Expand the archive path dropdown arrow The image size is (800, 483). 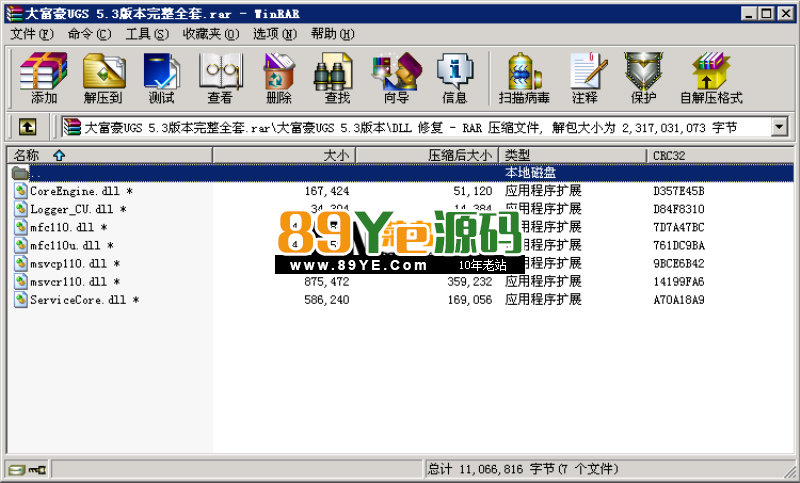pyautogui.click(x=779, y=126)
